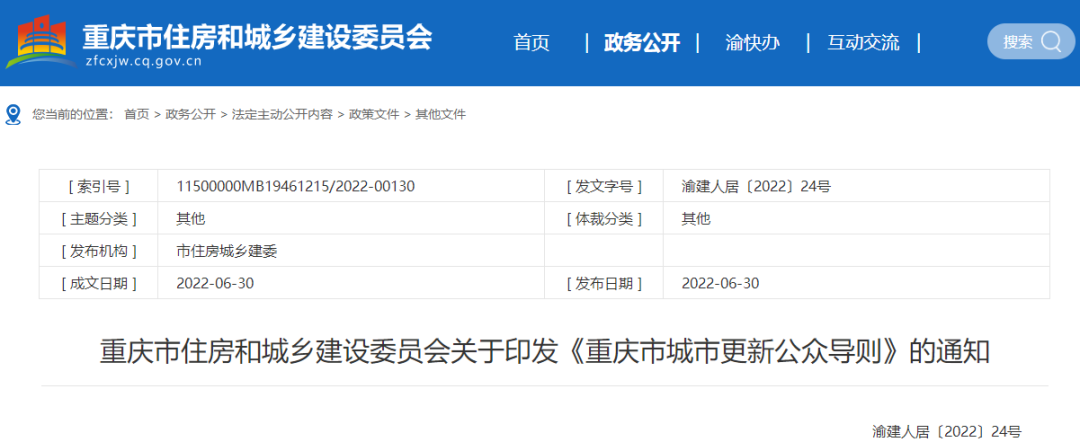Click the [ 体裁分类 ] label cell
Viewport: 1080px width, 442px height.
coord(604,219)
